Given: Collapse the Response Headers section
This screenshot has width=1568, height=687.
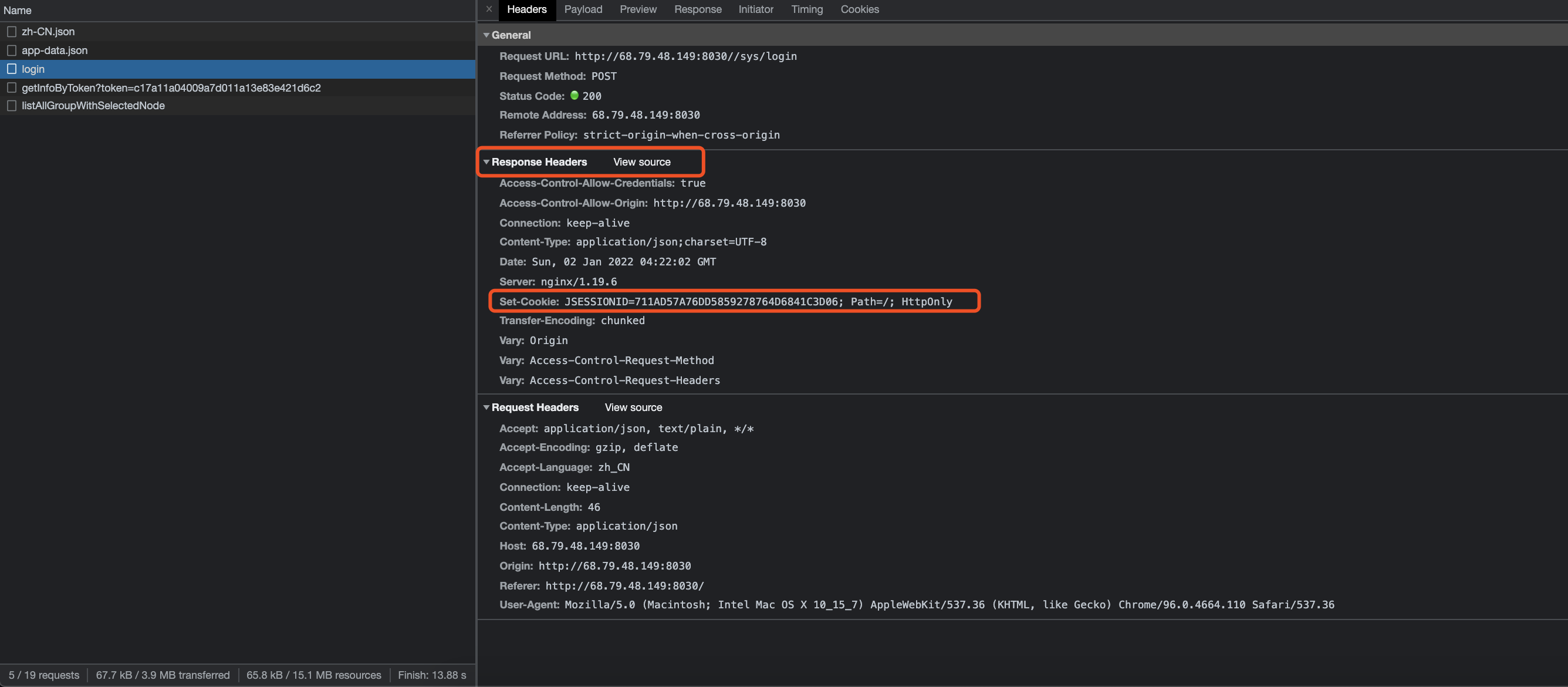Looking at the screenshot, I should 486,162.
